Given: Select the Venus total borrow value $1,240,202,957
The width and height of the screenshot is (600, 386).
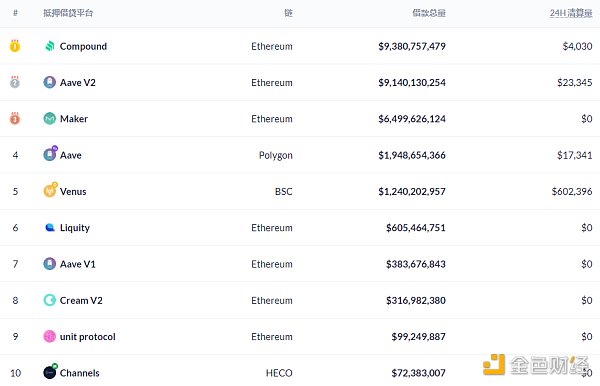Looking at the screenshot, I should [412, 191].
